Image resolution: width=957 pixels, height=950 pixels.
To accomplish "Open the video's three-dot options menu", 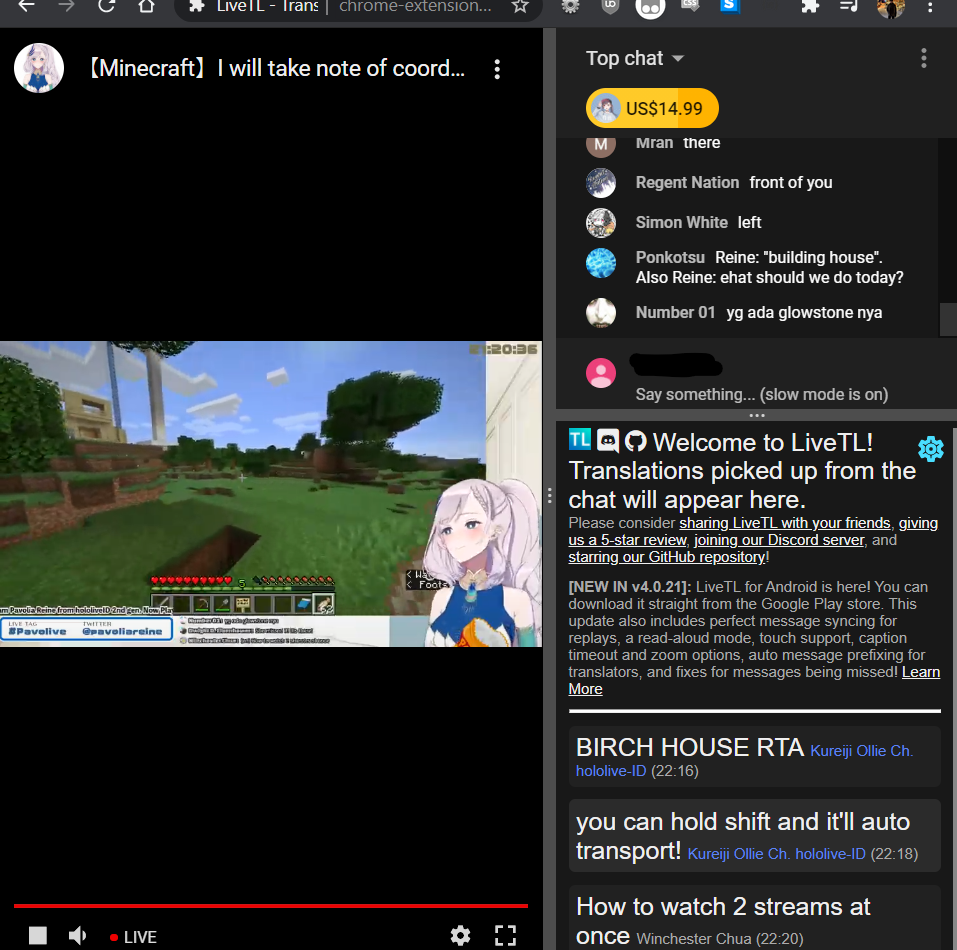I will click(x=497, y=68).
